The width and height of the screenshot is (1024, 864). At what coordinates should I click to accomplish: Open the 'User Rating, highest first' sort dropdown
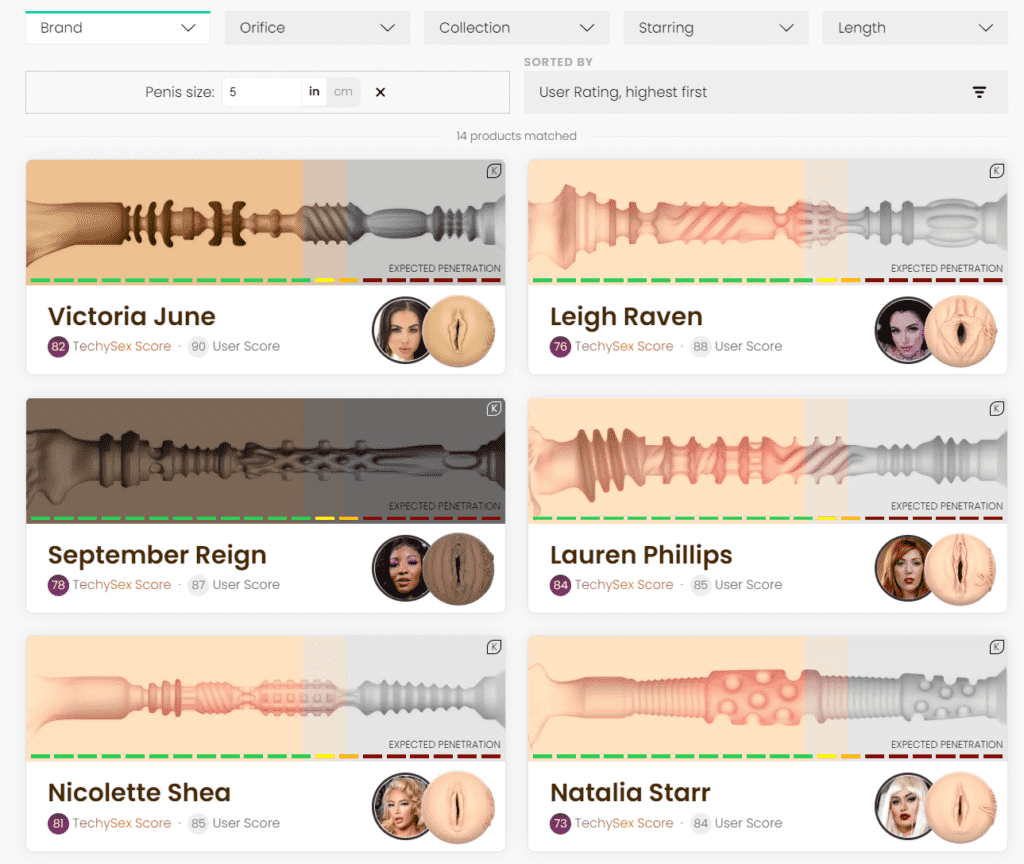coord(765,92)
